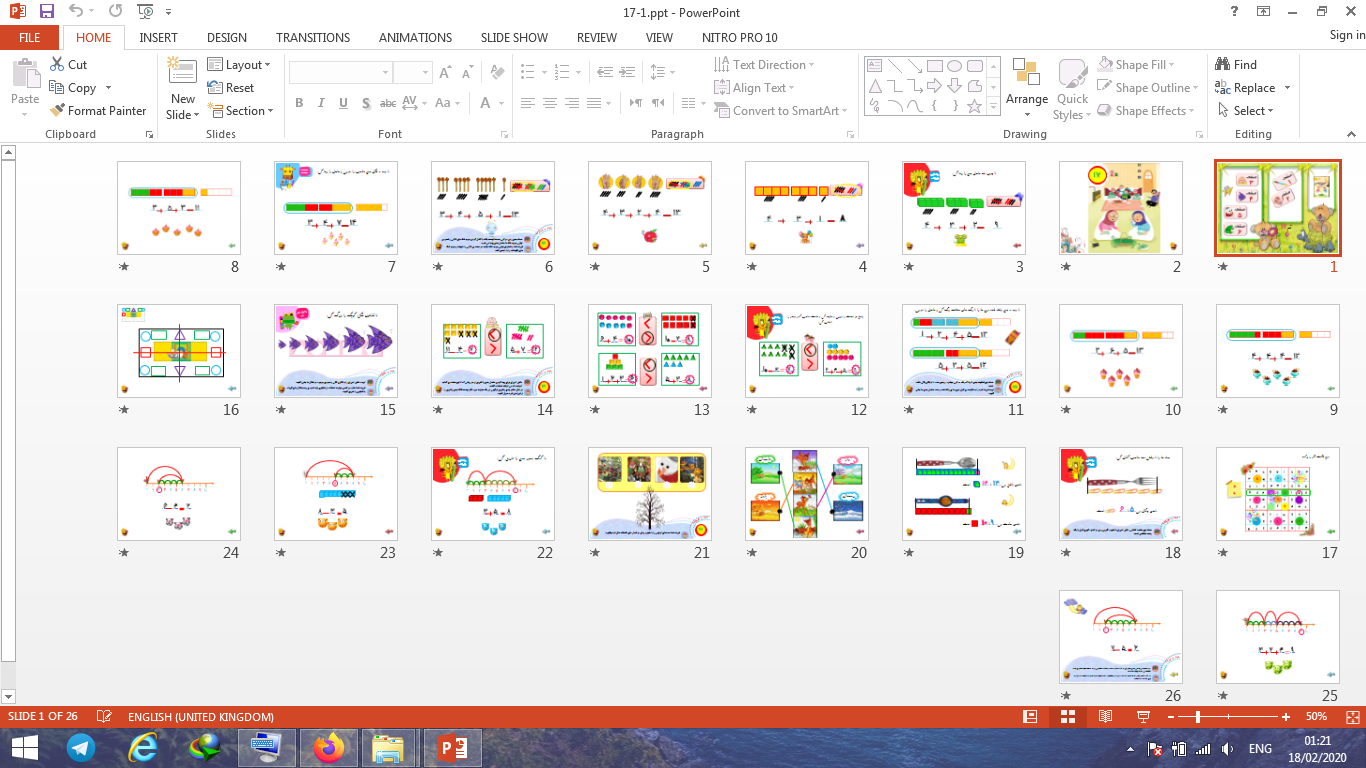
Task: Toggle Italic text formatting
Action: (x=321, y=103)
